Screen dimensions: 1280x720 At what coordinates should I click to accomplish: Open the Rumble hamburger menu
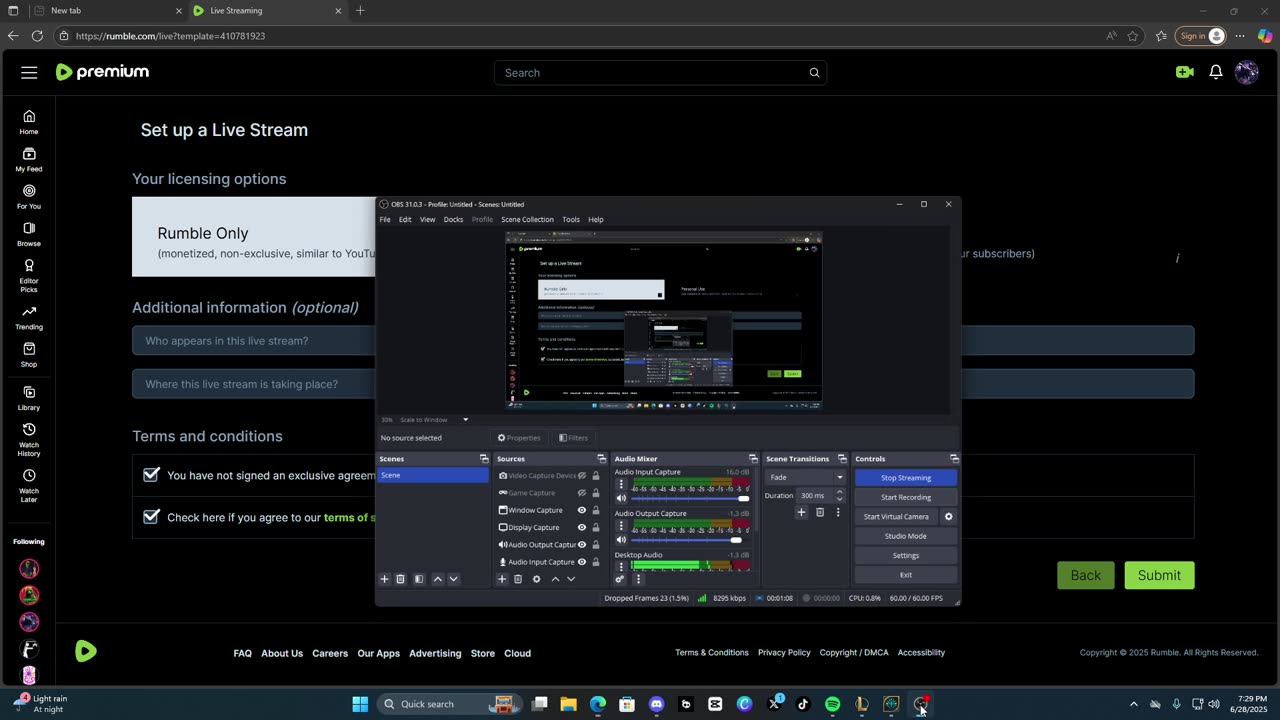[29, 72]
